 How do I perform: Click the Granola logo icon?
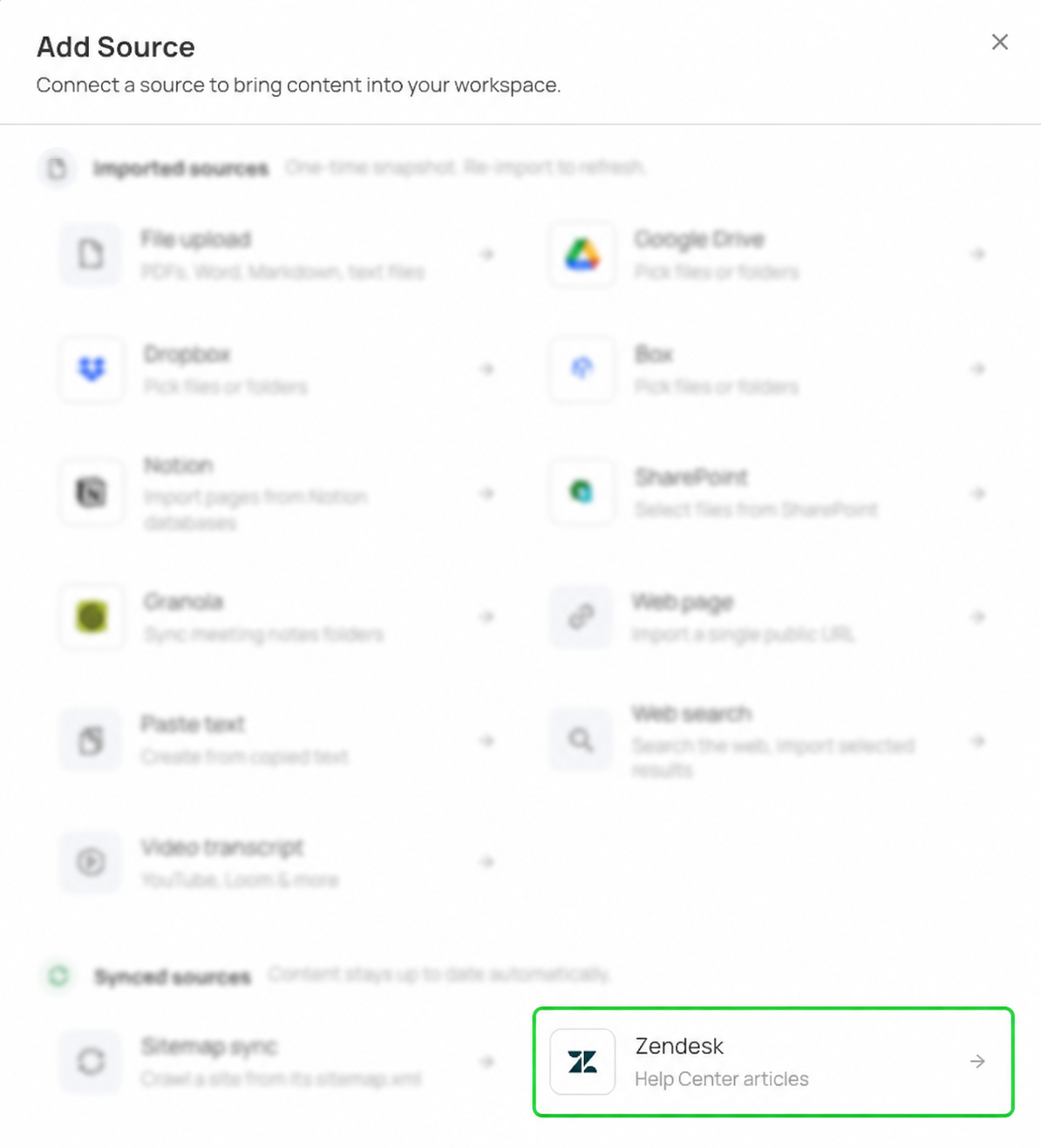pyautogui.click(x=92, y=617)
